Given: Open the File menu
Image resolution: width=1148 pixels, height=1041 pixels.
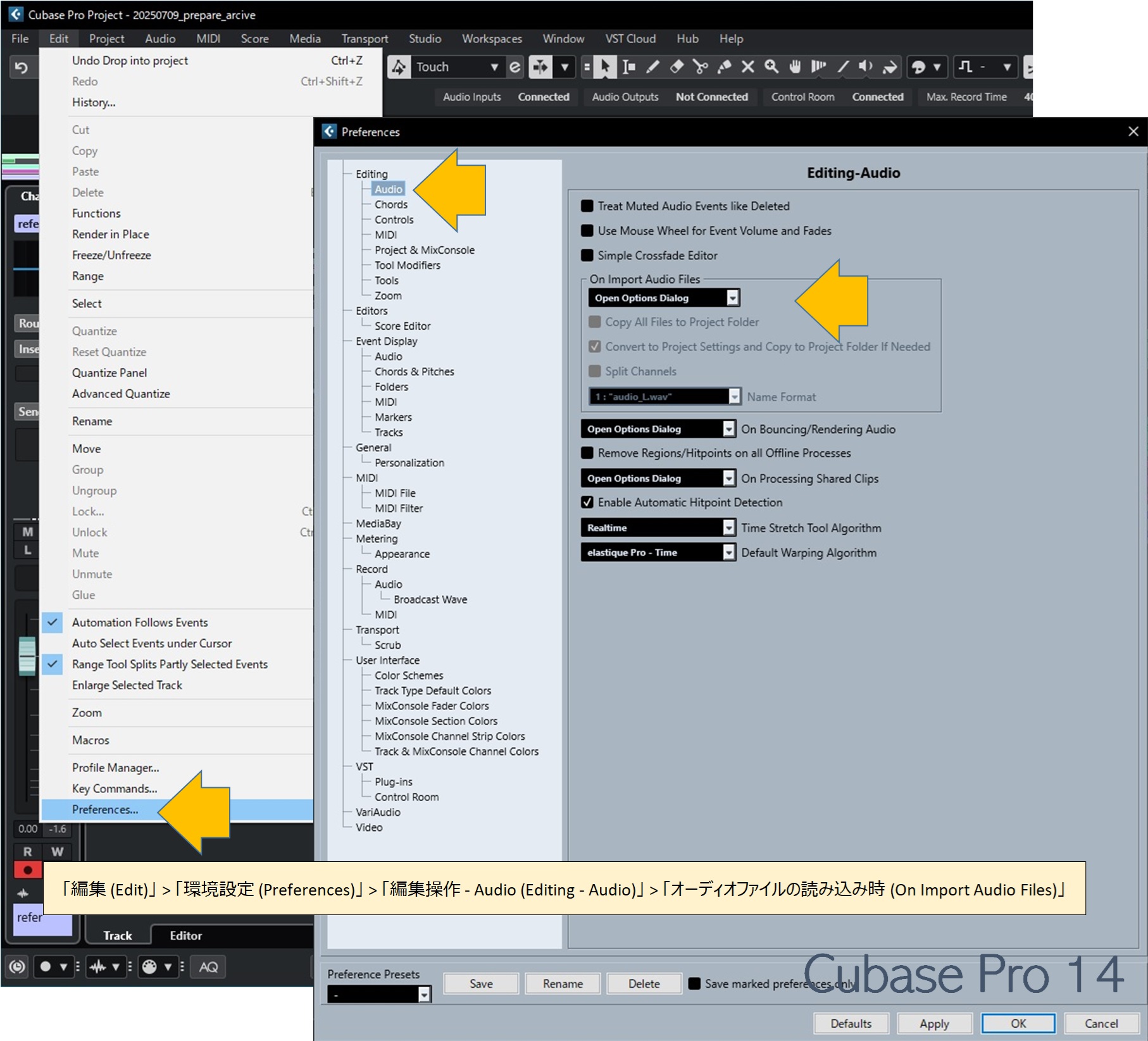Looking at the screenshot, I should click(x=20, y=39).
